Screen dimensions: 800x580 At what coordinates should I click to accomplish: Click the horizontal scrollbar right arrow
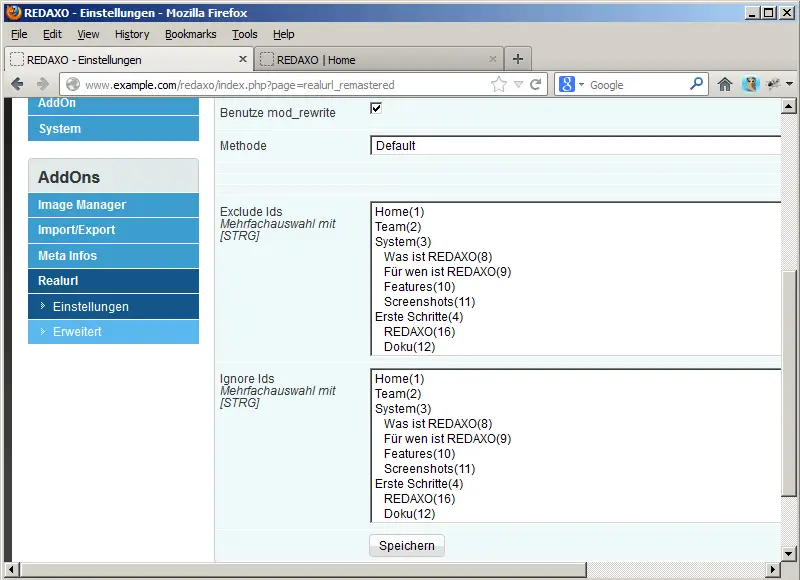pyautogui.click(x=773, y=569)
